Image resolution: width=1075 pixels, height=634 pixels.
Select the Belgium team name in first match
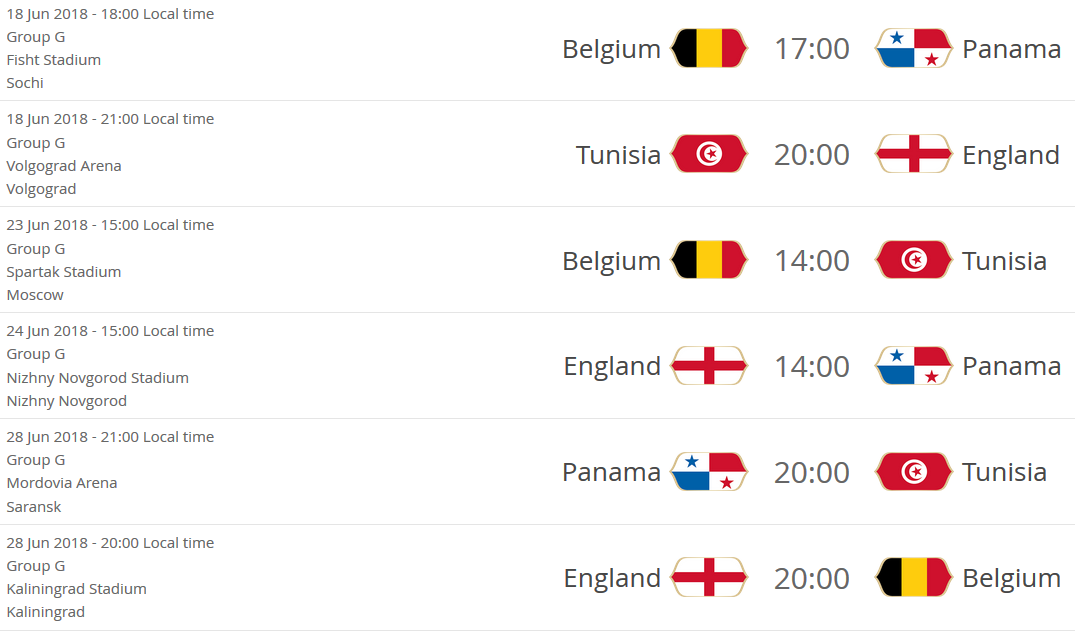[x=612, y=50]
